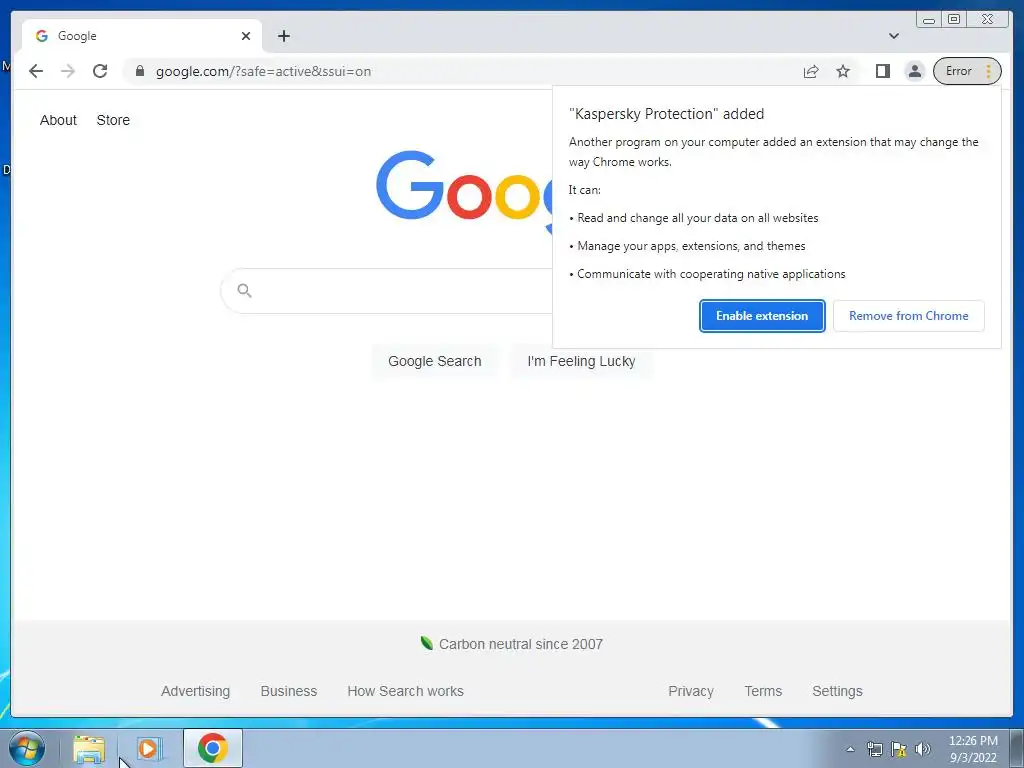Open the Error Chrome menu button
Image resolution: width=1024 pixels, height=768 pixels.
point(967,71)
